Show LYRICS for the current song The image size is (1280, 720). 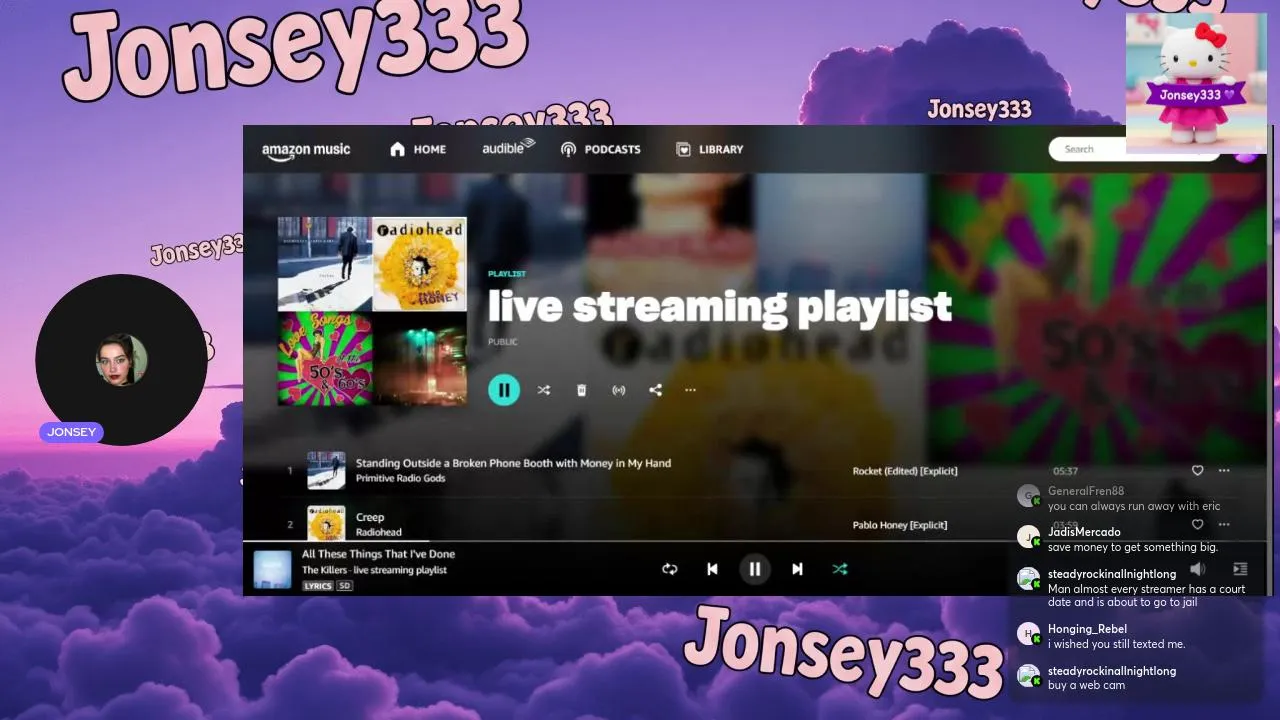tap(318, 586)
